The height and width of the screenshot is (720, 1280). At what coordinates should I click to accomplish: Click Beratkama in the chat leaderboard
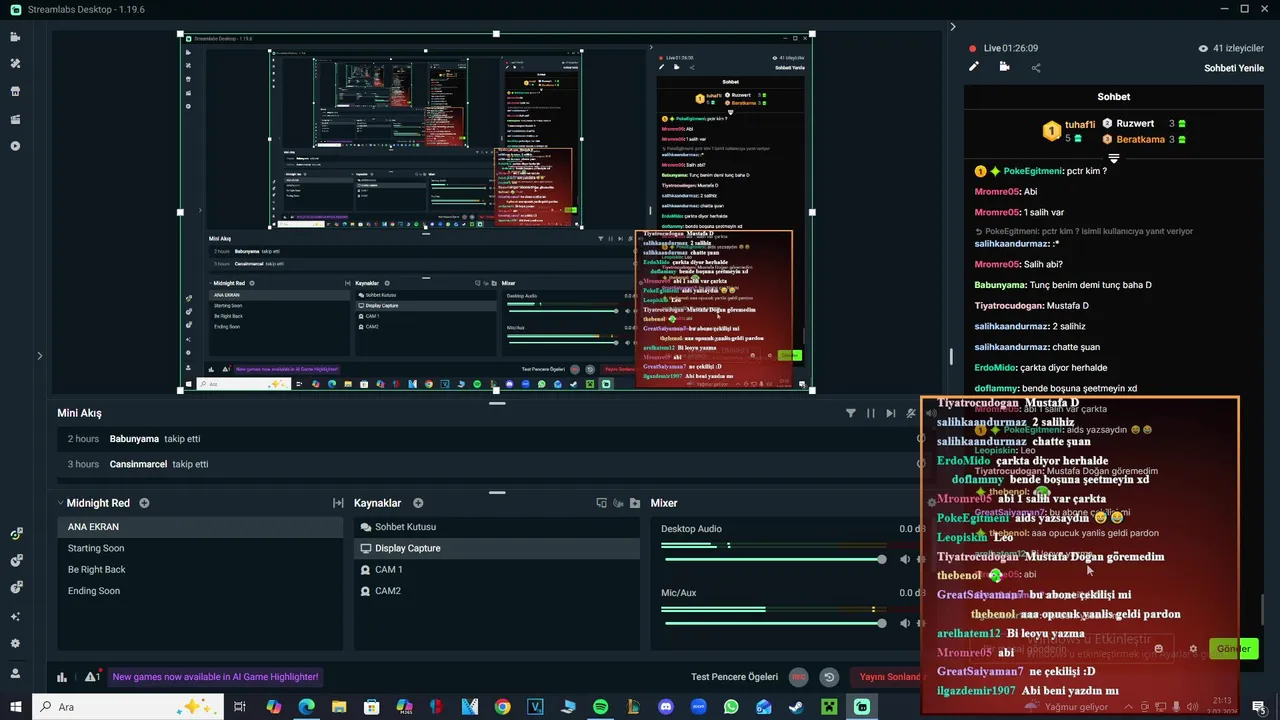point(1140,139)
